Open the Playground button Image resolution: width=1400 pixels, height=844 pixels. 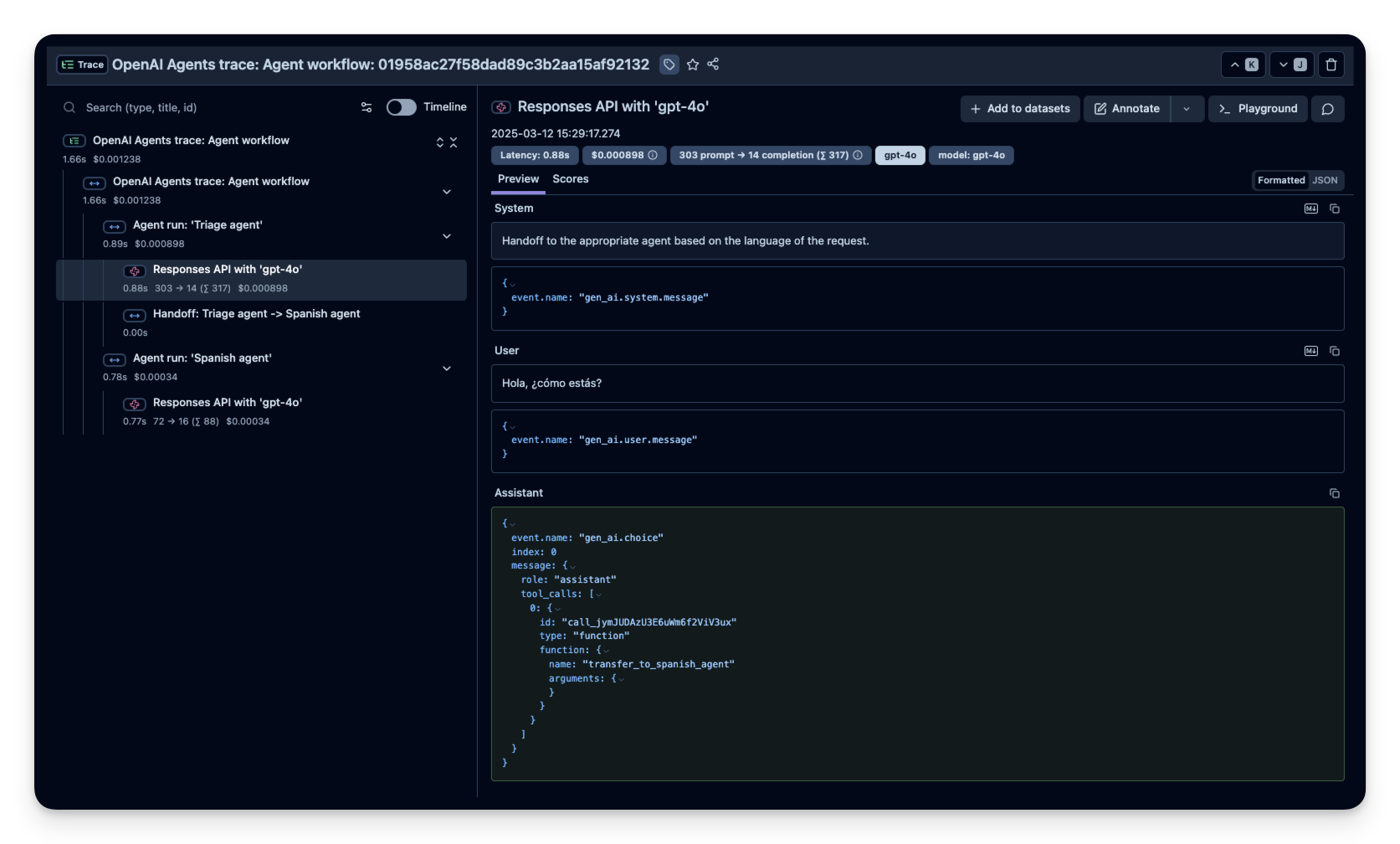pyautogui.click(x=1258, y=109)
